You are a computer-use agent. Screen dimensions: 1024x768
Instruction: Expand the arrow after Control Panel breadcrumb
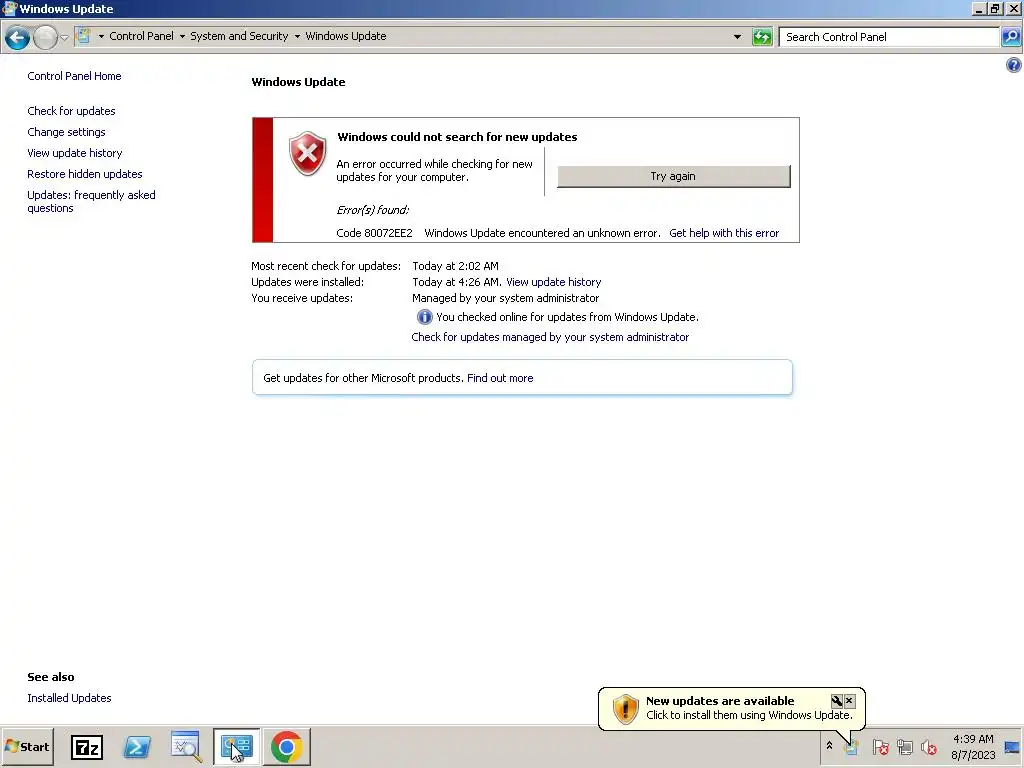click(182, 37)
